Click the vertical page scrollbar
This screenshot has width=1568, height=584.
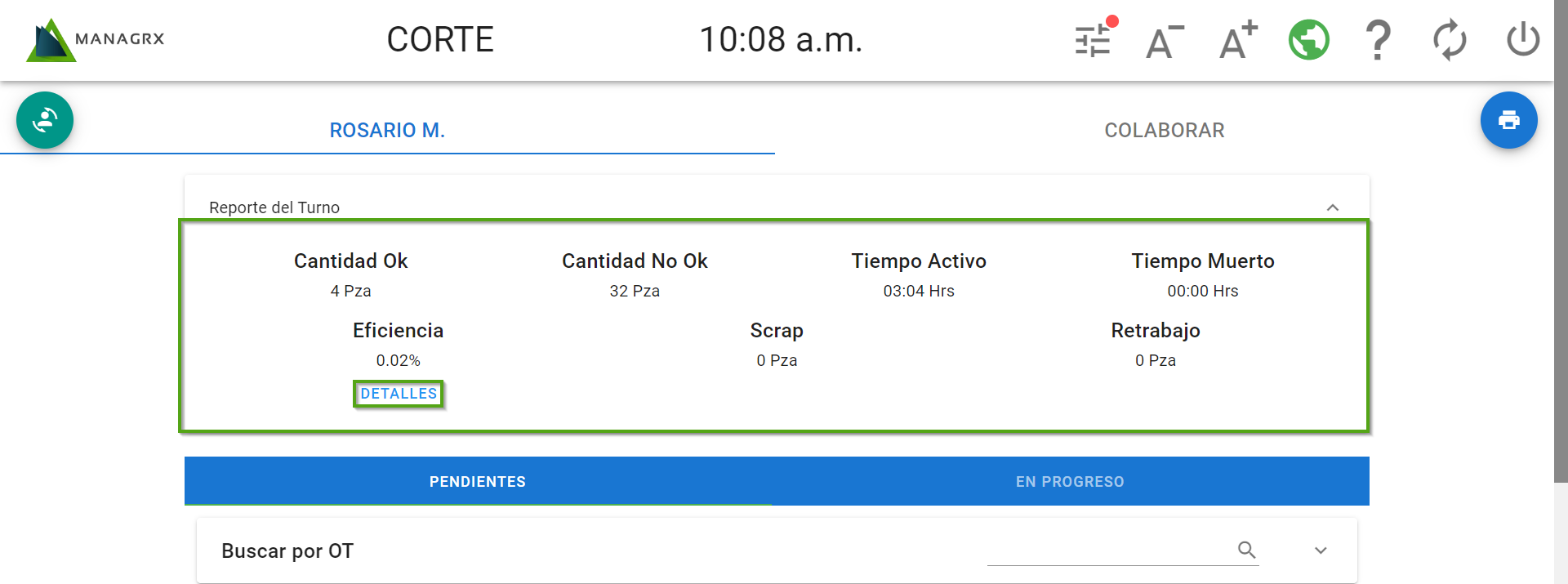(1561, 245)
